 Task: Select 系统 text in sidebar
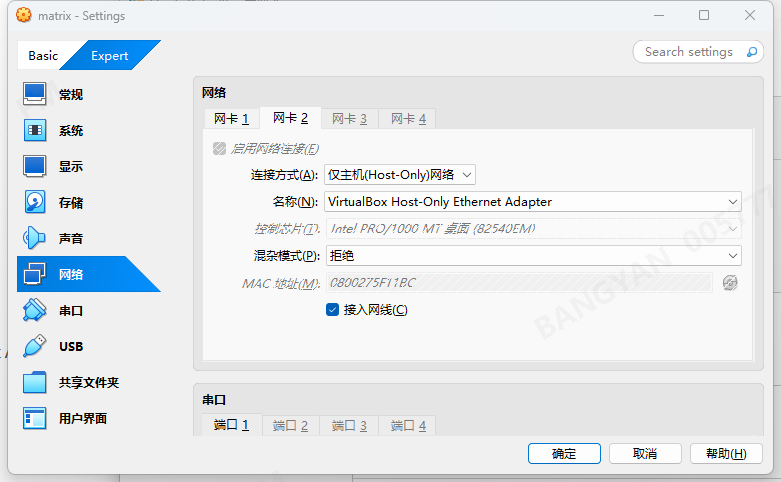(71, 130)
